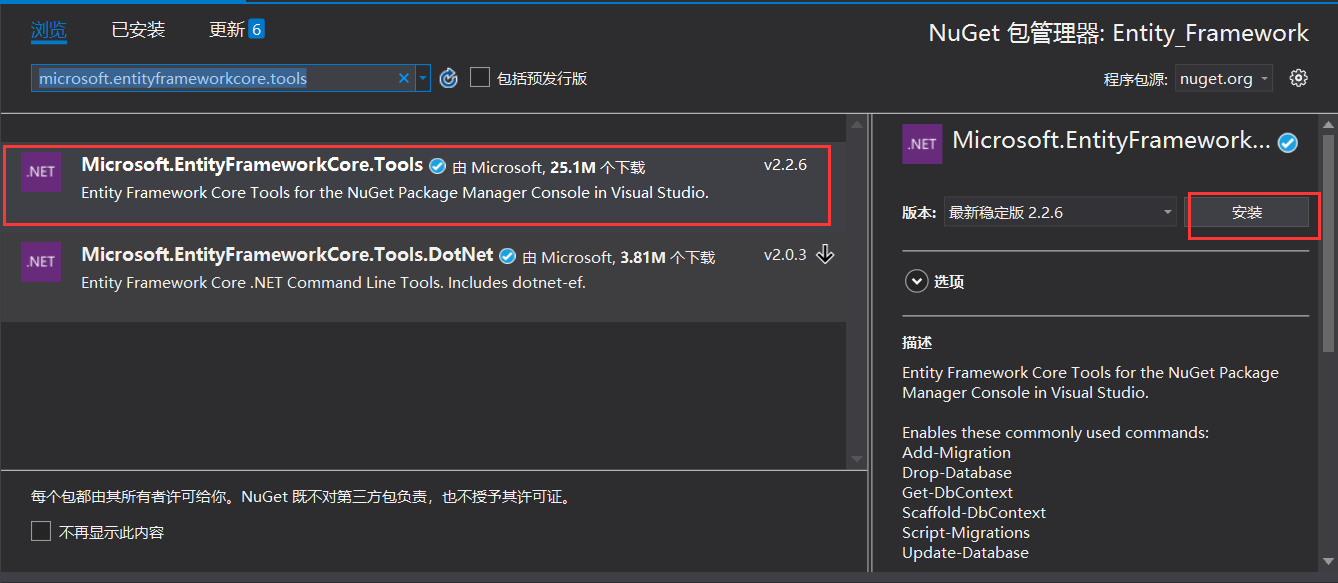
Task: Click the .NET icon in details panel
Action: [x=921, y=143]
